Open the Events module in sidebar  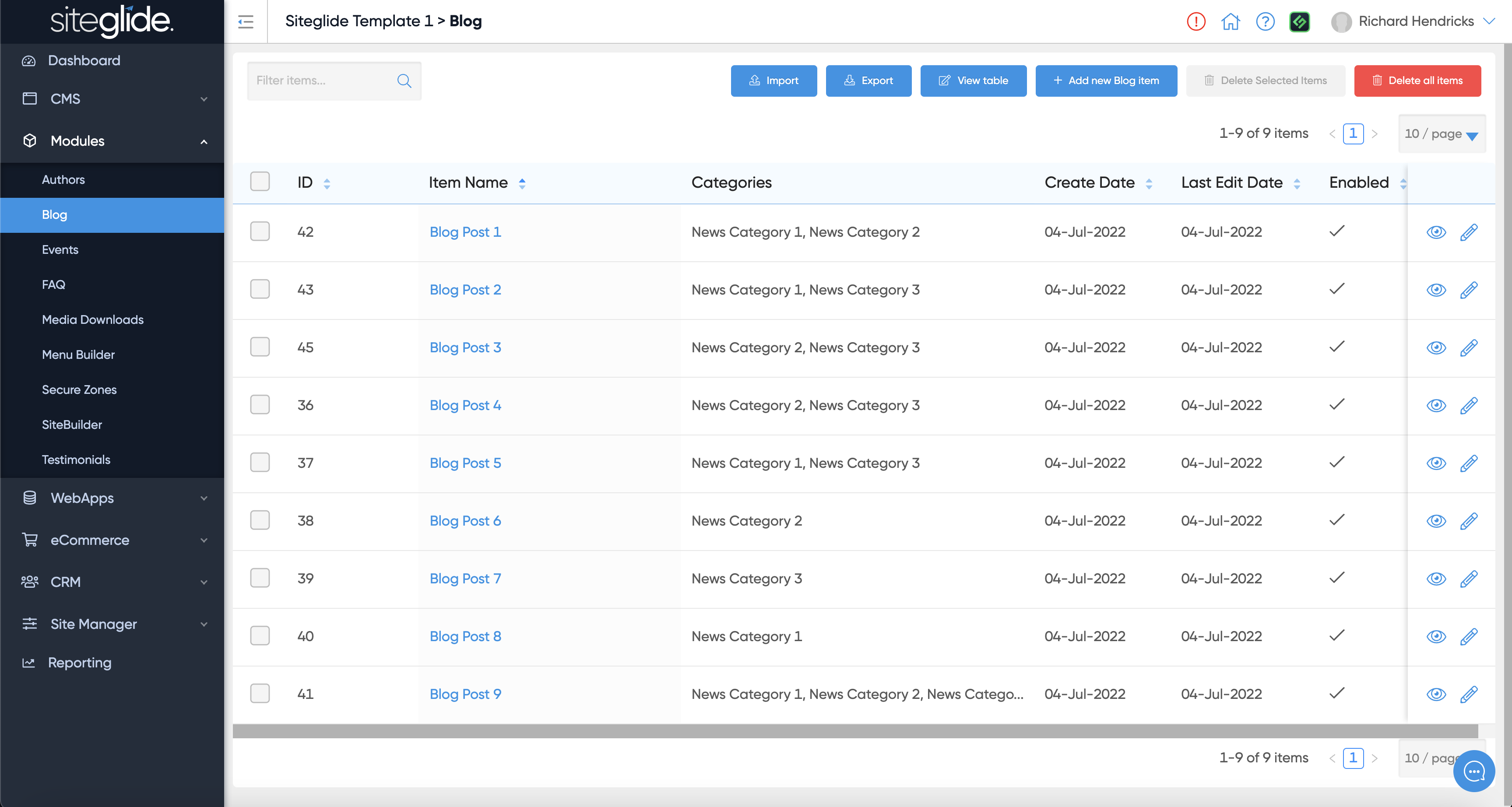click(x=60, y=249)
